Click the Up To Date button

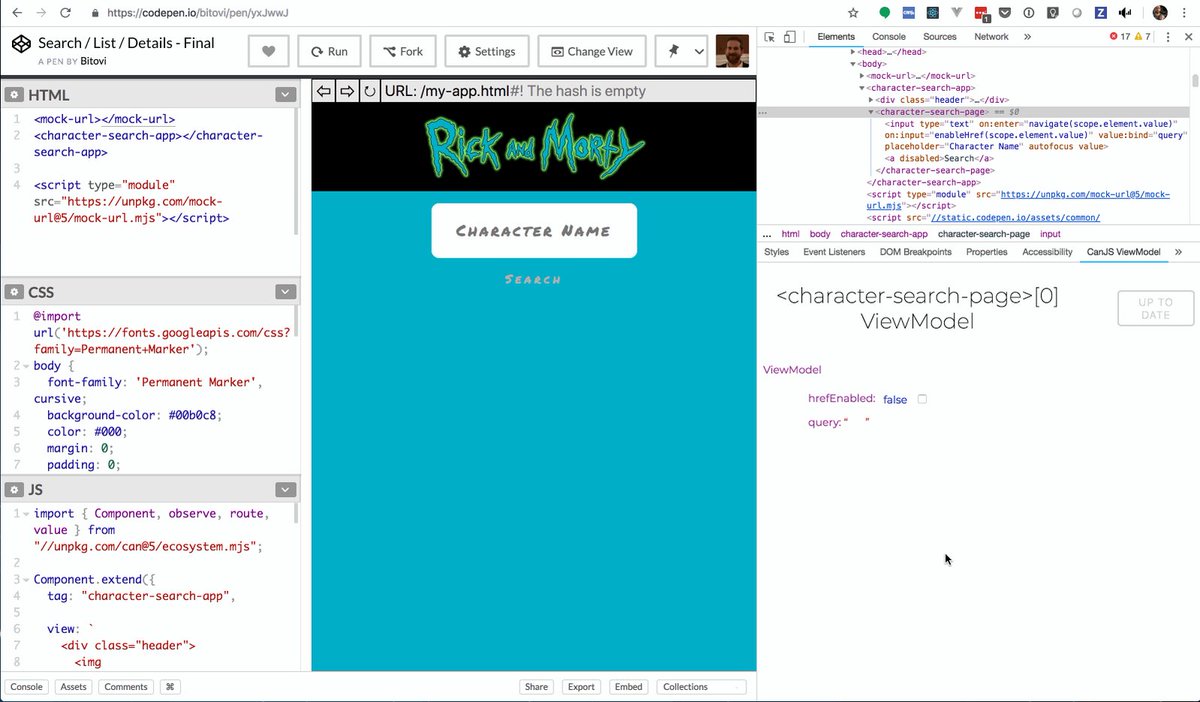tap(1156, 308)
